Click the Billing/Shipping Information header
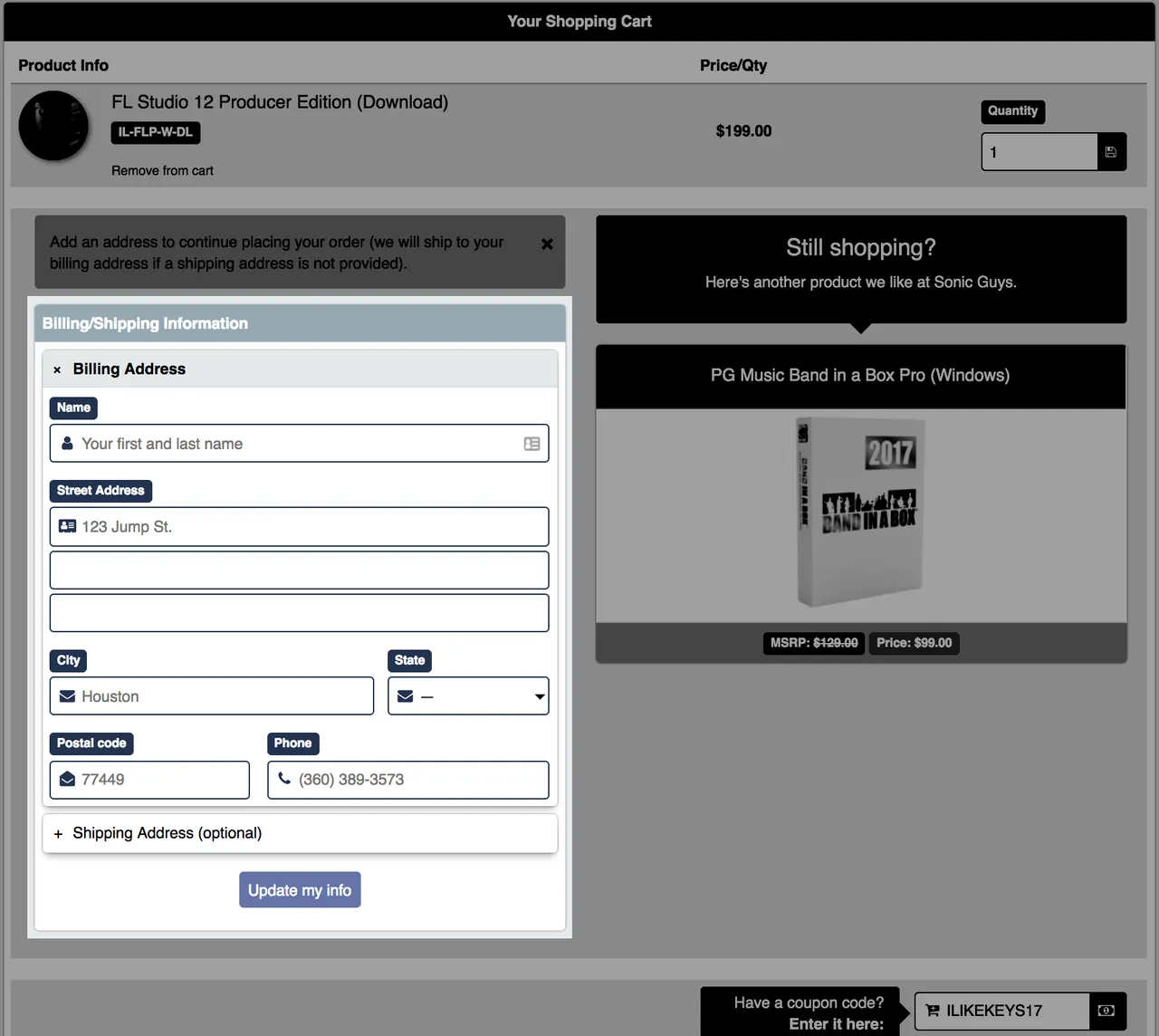The image size is (1159, 1036). click(x=300, y=323)
